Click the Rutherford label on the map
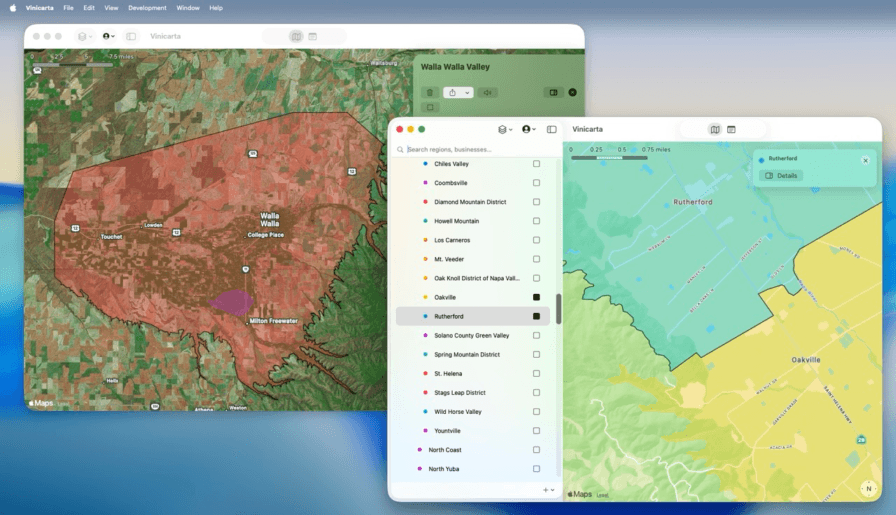 tap(693, 202)
